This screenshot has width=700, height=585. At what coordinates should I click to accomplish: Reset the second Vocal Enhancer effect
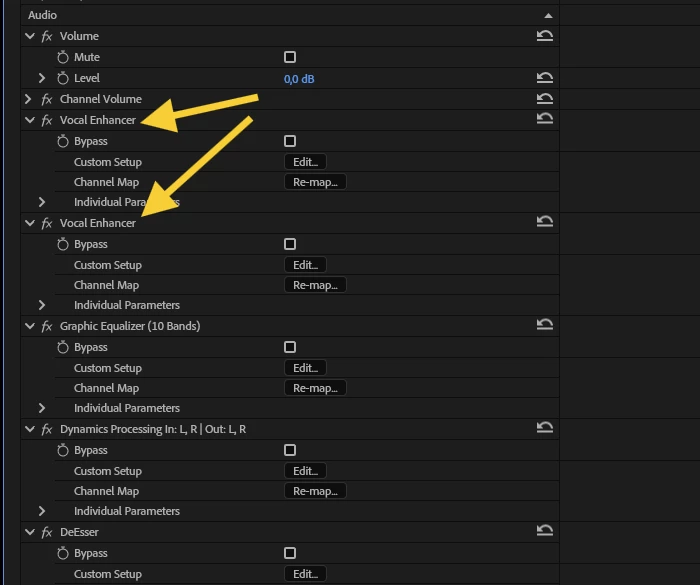[x=545, y=221]
